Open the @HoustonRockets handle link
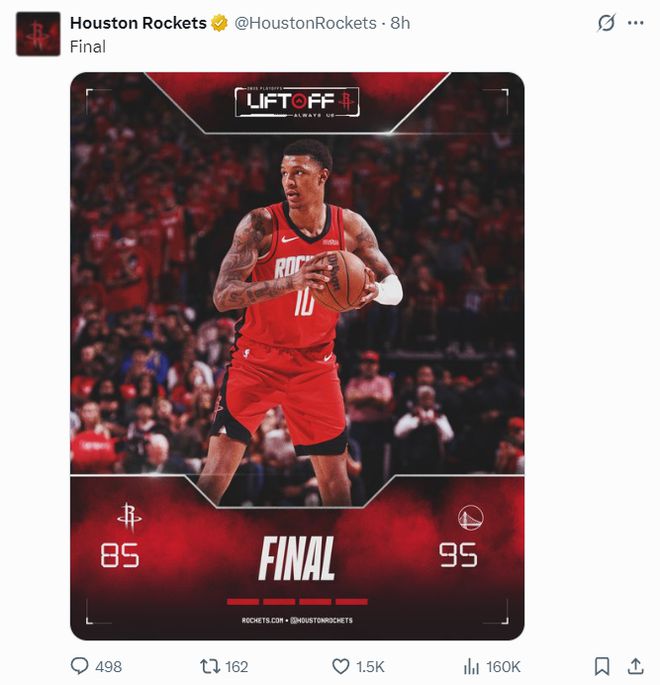 pos(305,23)
